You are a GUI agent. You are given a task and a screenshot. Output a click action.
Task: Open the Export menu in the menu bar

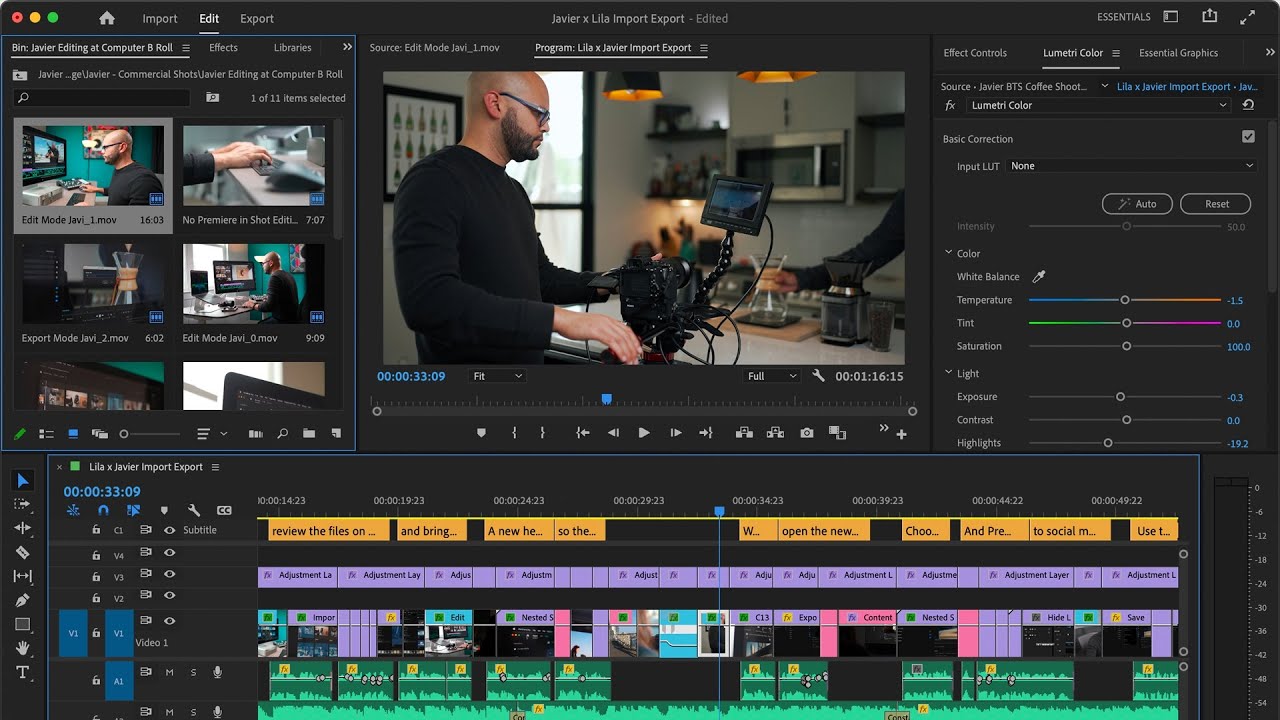click(x=256, y=18)
